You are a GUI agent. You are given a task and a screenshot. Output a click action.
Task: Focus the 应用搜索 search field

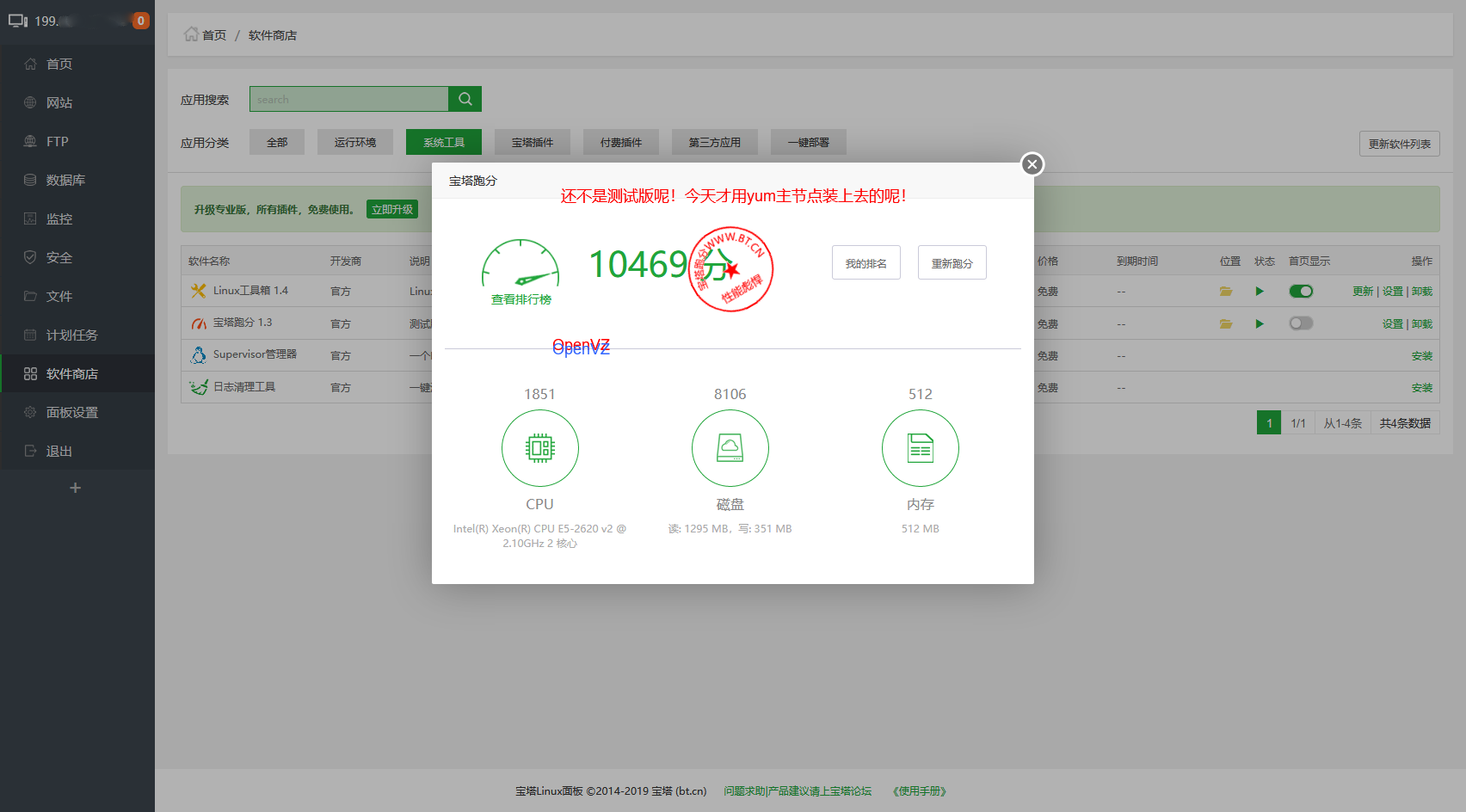[349, 99]
